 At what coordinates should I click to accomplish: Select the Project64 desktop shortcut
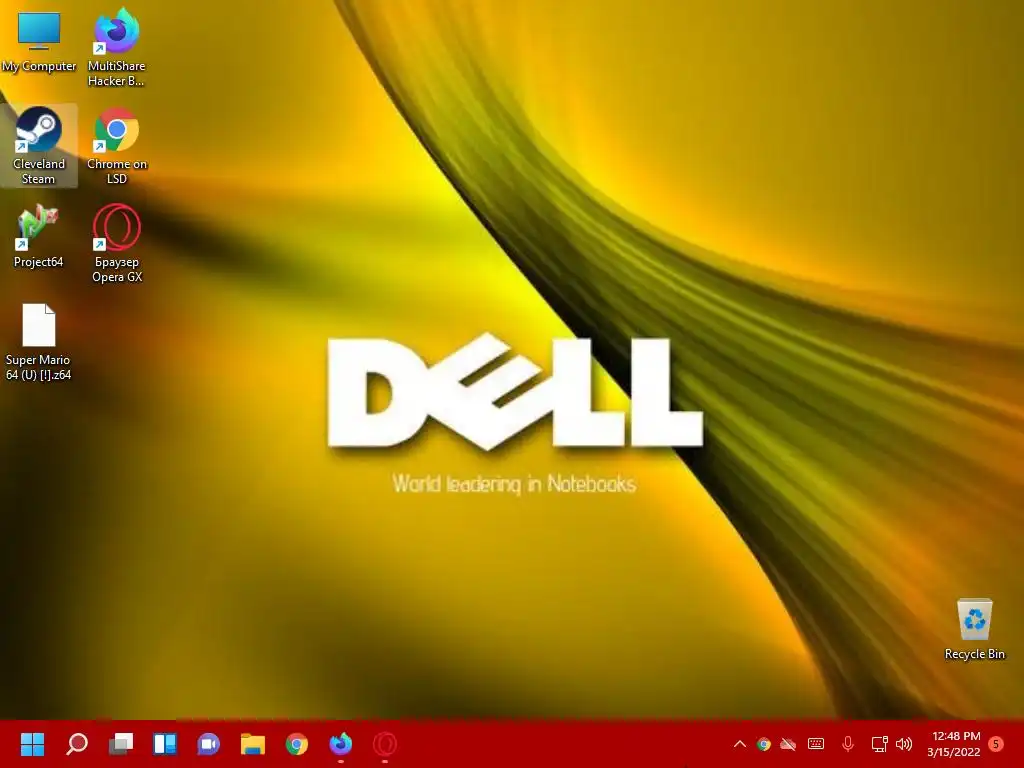tap(39, 236)
